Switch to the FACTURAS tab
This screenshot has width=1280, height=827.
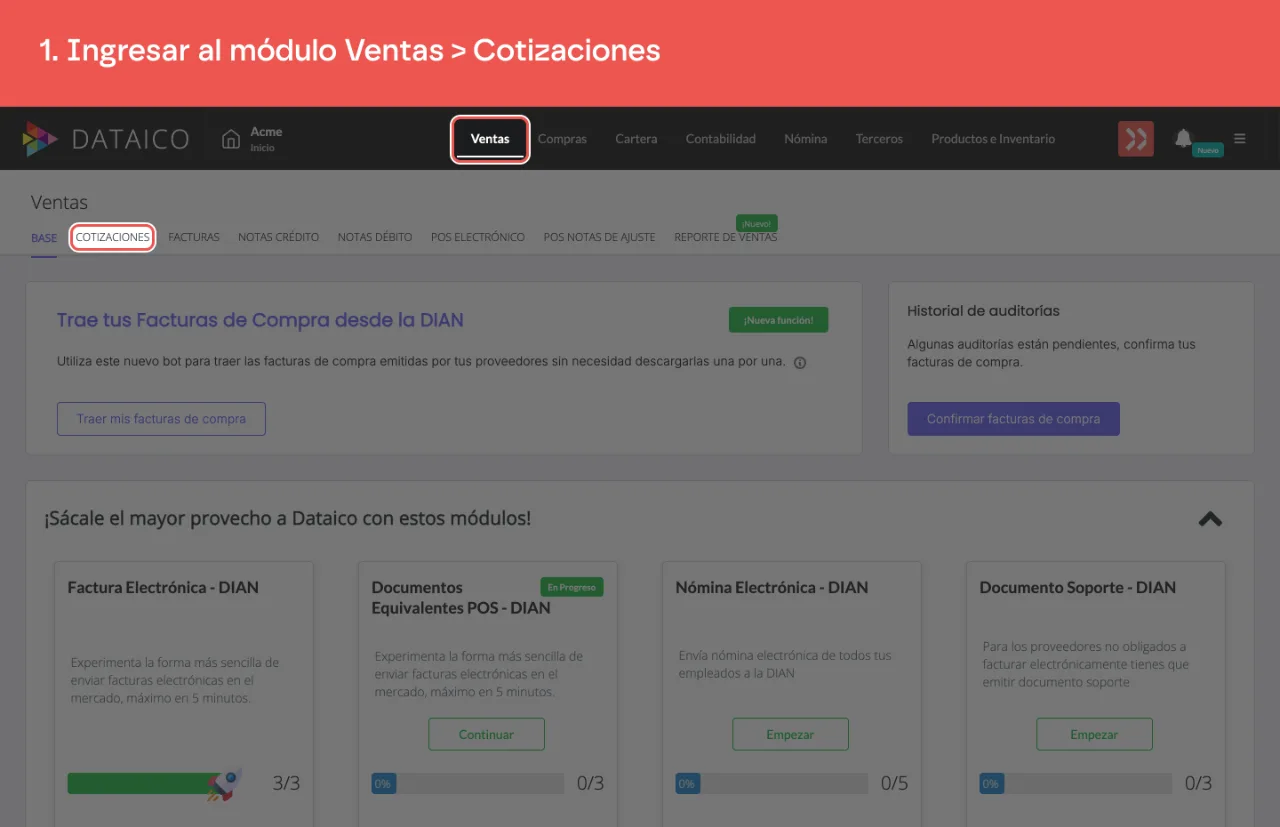click(194, 238)
